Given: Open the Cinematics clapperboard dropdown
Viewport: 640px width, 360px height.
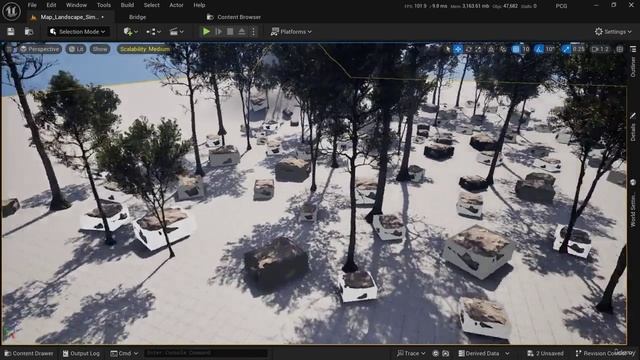Looking at the screenshot, I should click(176, 31).
